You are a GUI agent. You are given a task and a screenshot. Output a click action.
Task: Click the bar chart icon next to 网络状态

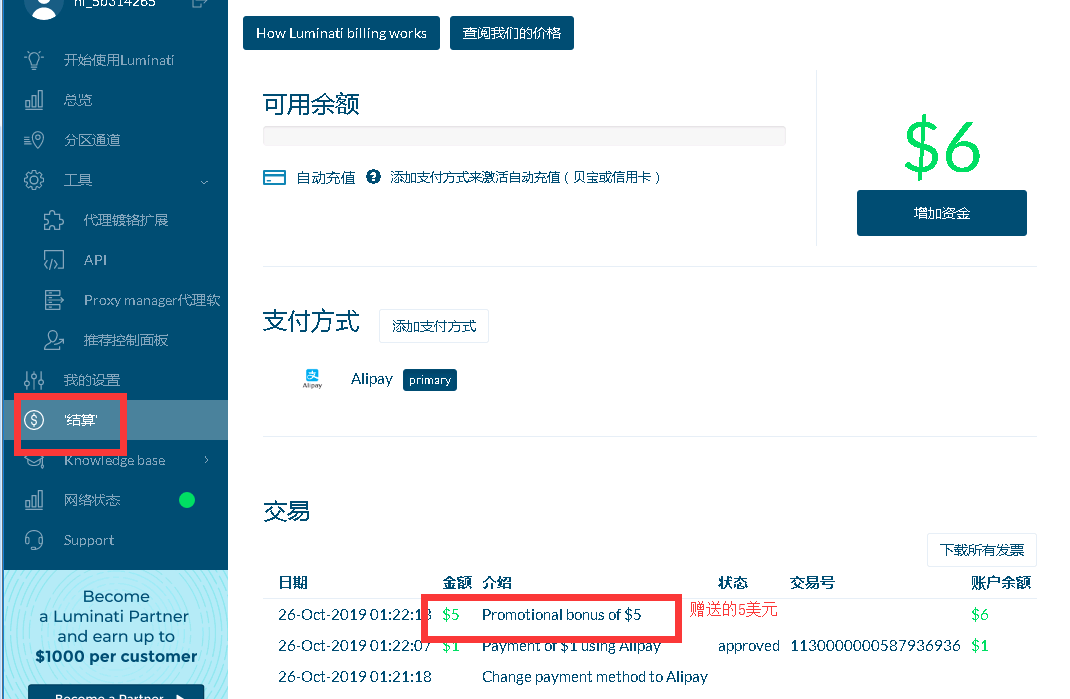34,500
